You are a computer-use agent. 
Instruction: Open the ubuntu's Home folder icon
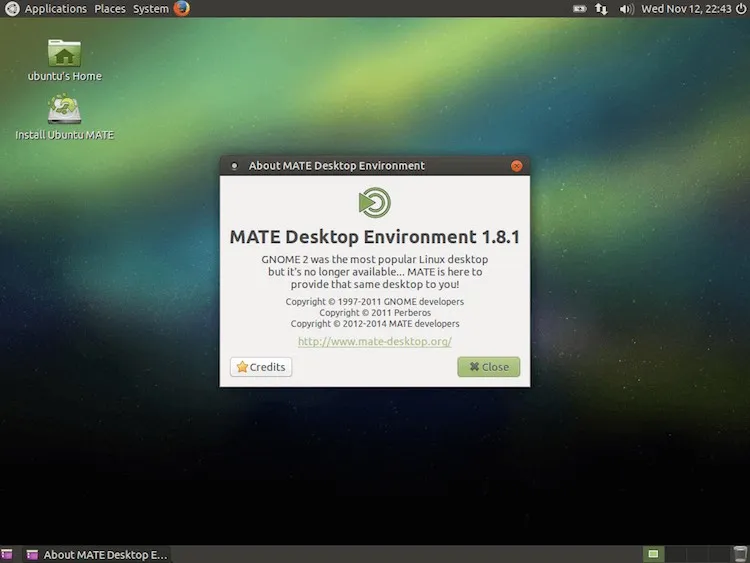(x=65, y=54)
